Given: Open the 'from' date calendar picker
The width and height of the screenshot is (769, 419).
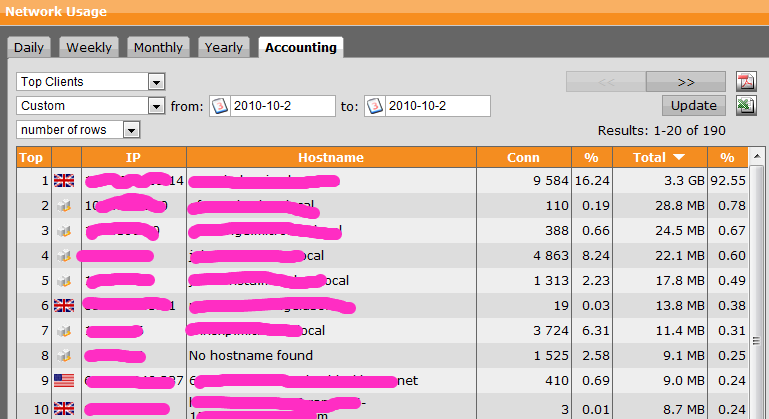Looking at the screenshot, I should 220,106.
